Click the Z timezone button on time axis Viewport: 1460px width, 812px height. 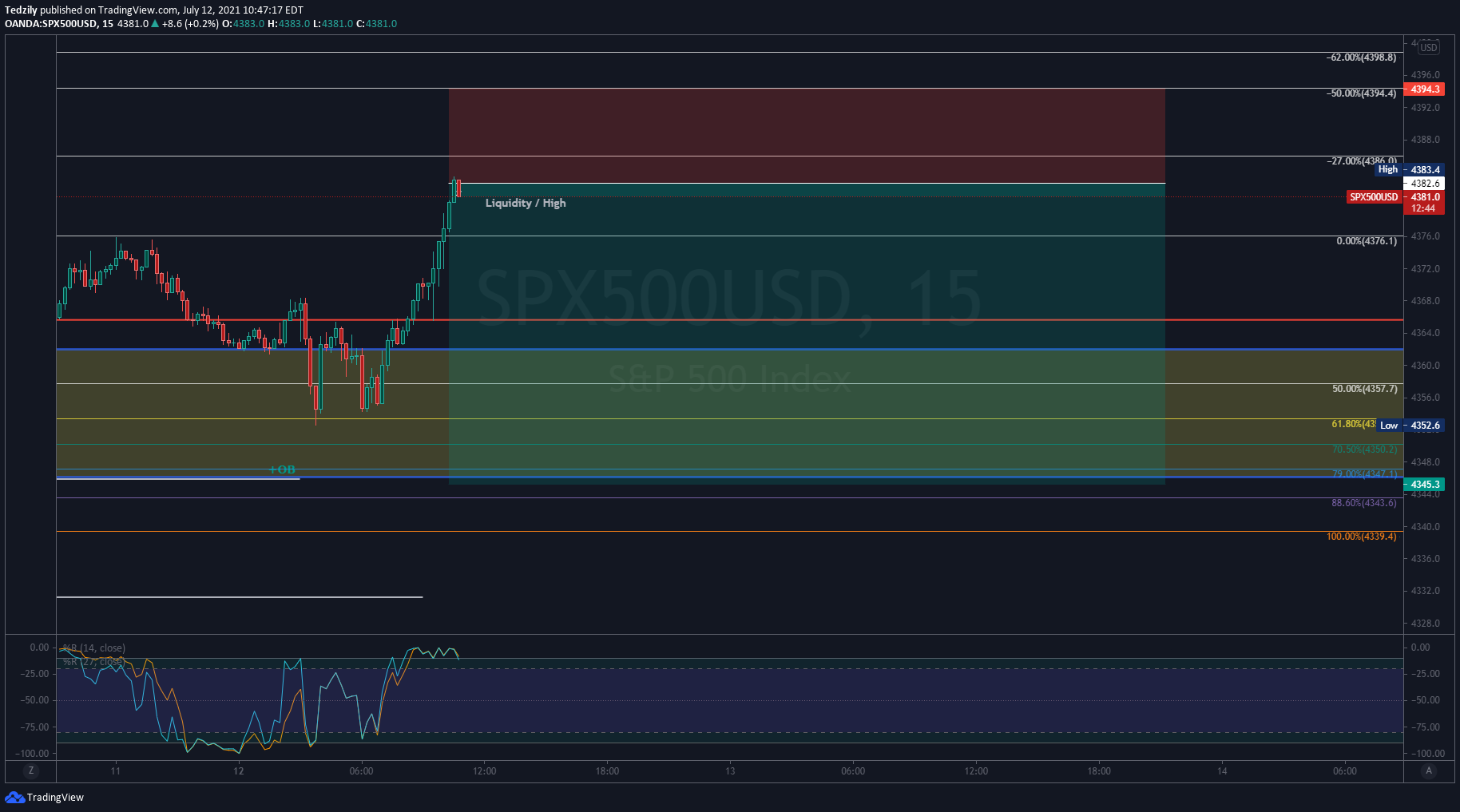(31, 770)
